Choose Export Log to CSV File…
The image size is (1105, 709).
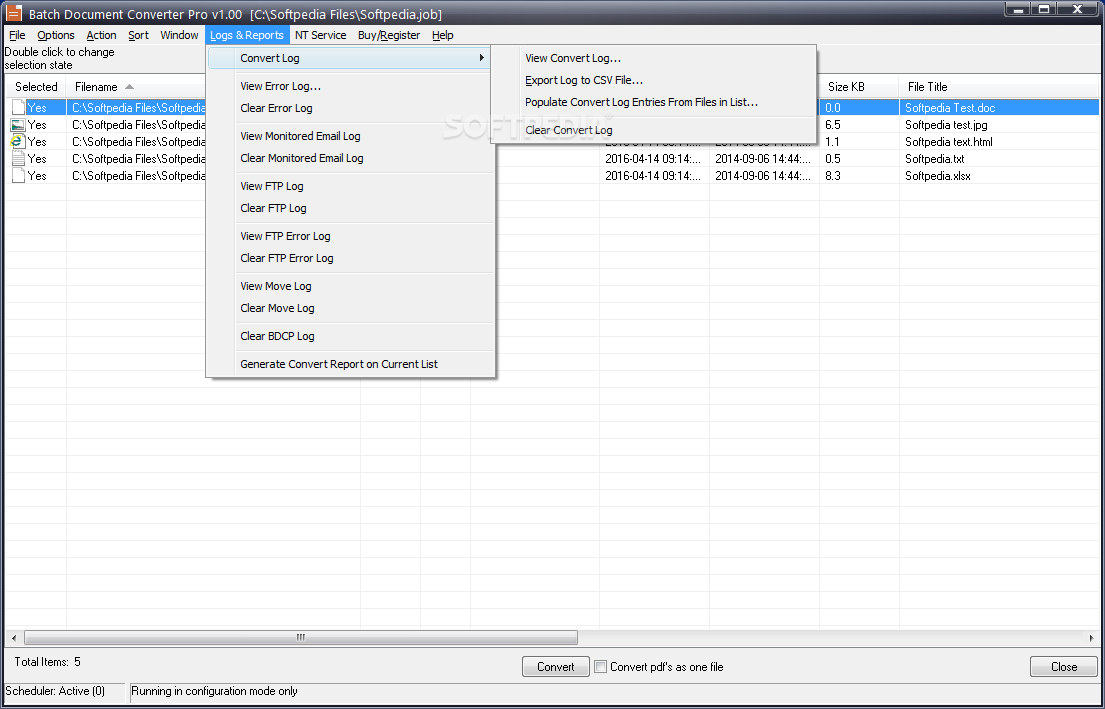point(584,80)
